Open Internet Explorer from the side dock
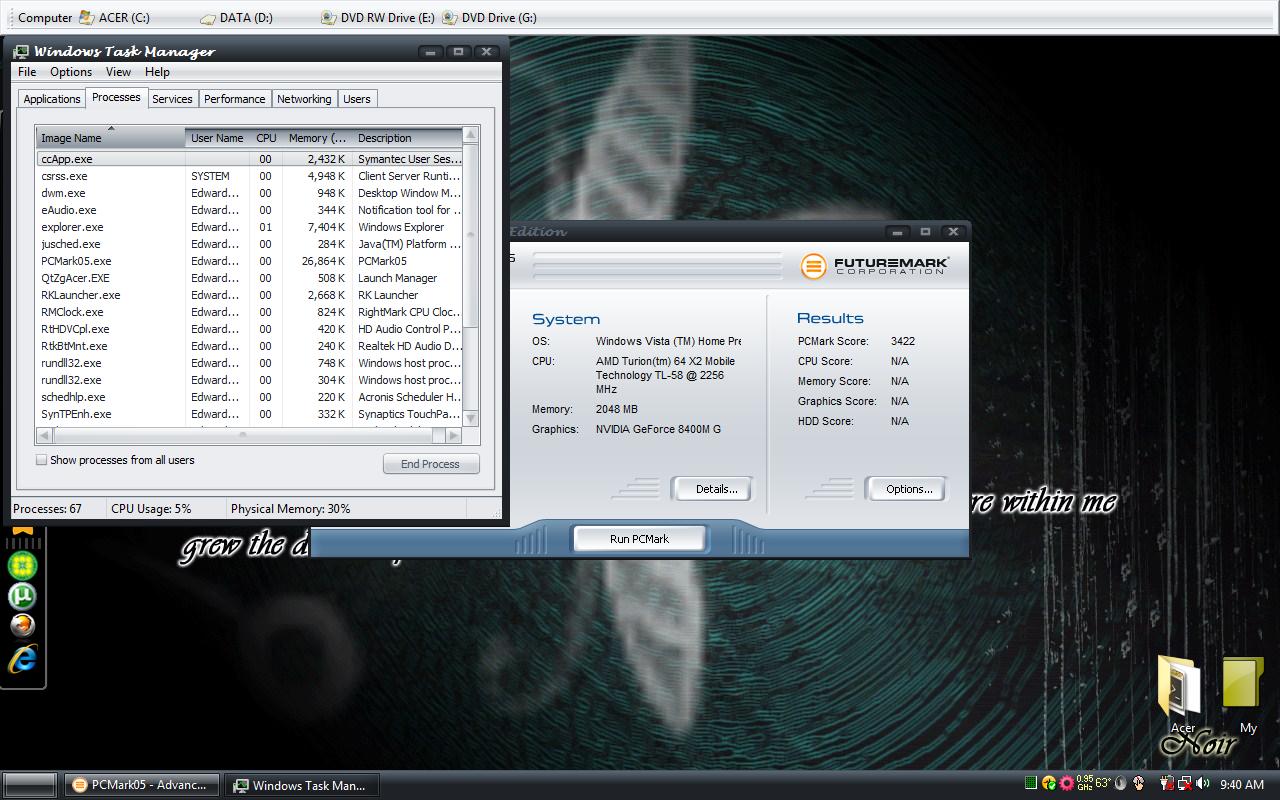This screenshot has height=800, width=1280. click(x=22, y=658)
